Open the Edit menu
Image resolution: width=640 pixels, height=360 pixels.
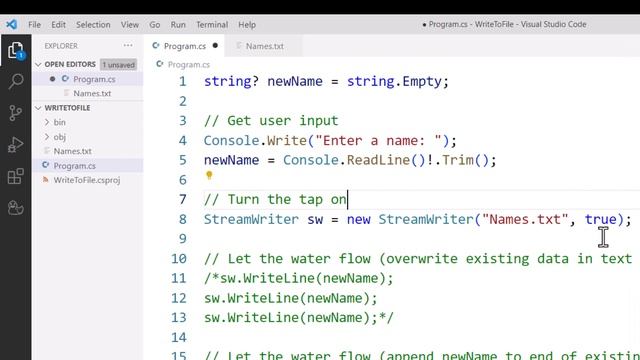(x=58, y=24)
